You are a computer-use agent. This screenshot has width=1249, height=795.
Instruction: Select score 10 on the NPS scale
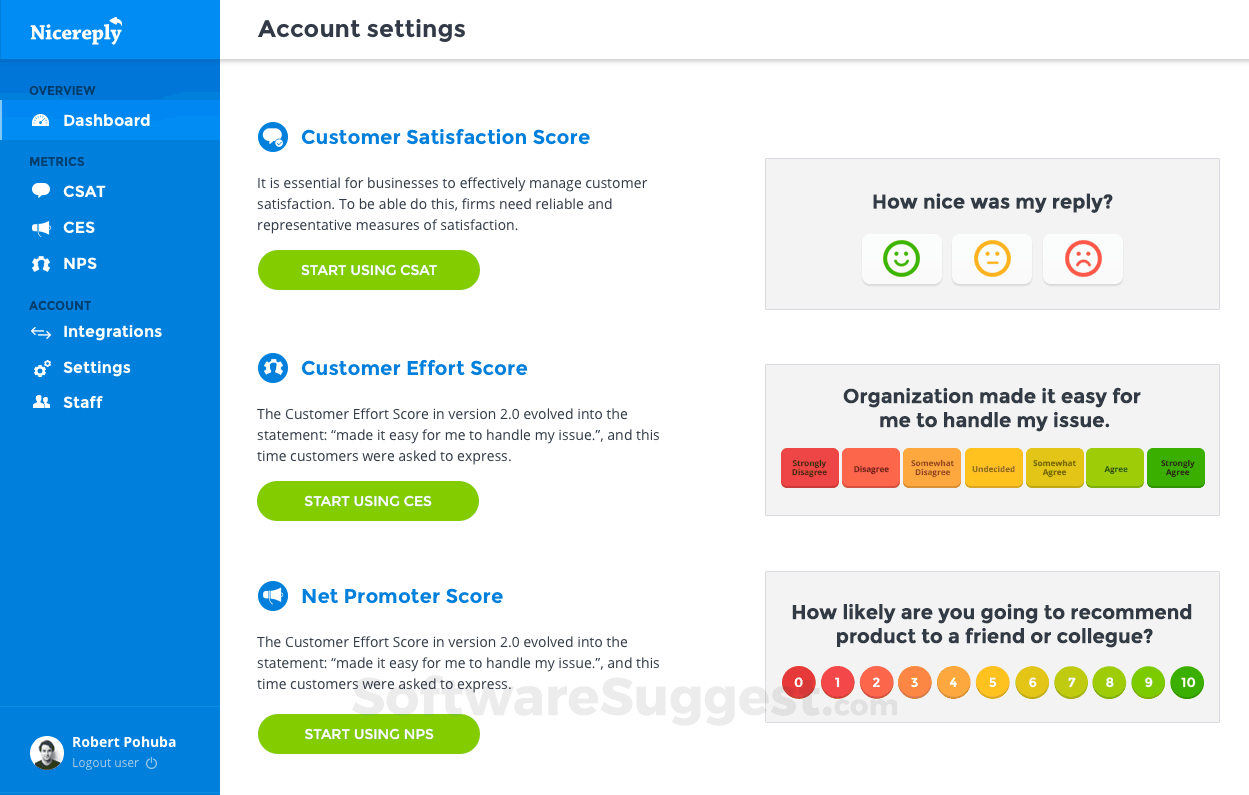[x=1187, y=683]
